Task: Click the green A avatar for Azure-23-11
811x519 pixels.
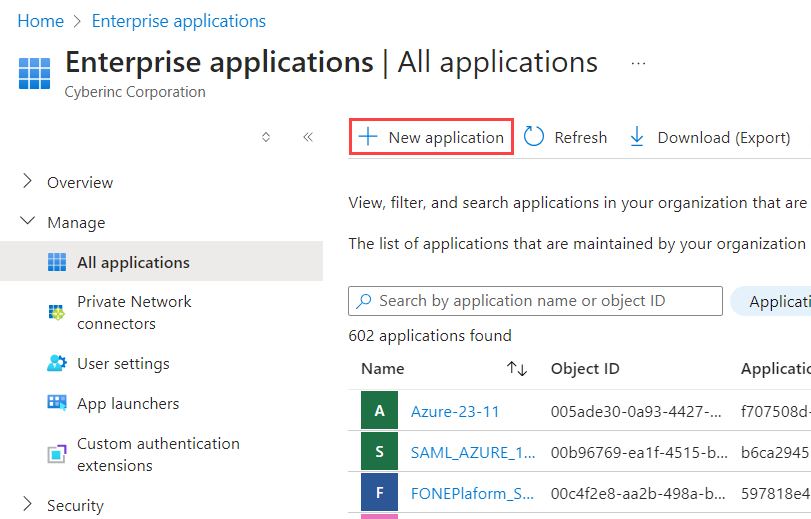Action: point(380,410)
